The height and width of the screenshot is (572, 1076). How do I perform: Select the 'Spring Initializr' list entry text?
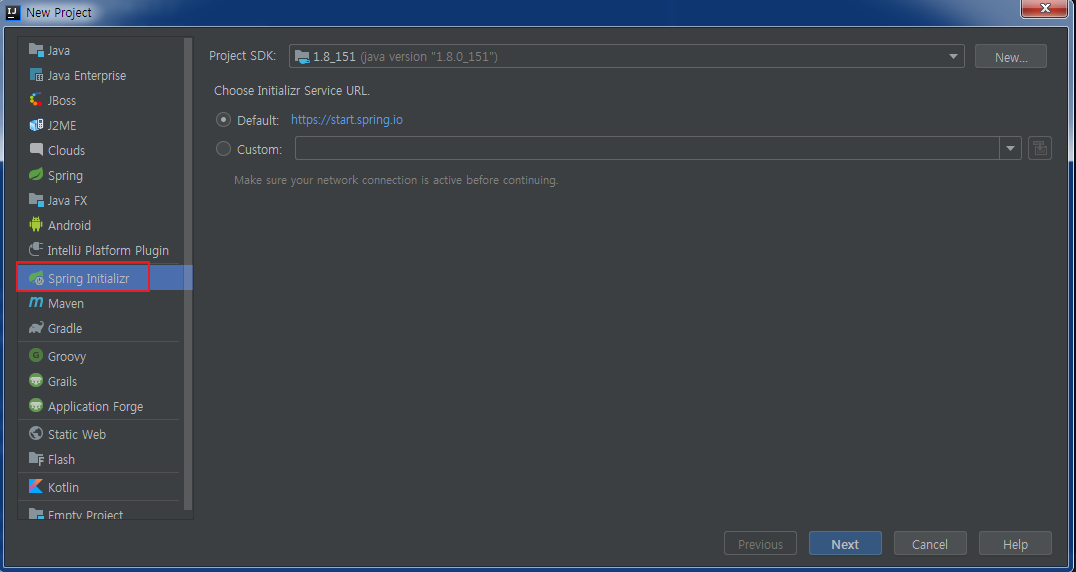89,278
